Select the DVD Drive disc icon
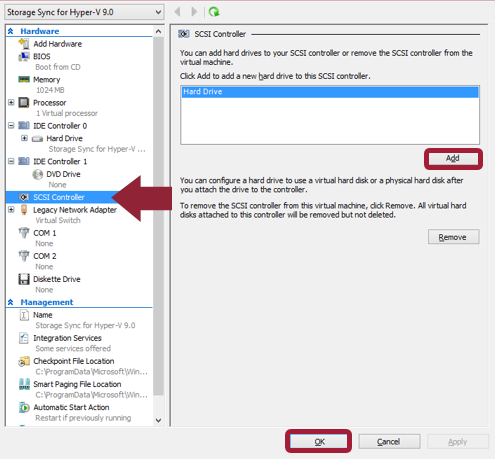495x459 pixels. point(37,174)
